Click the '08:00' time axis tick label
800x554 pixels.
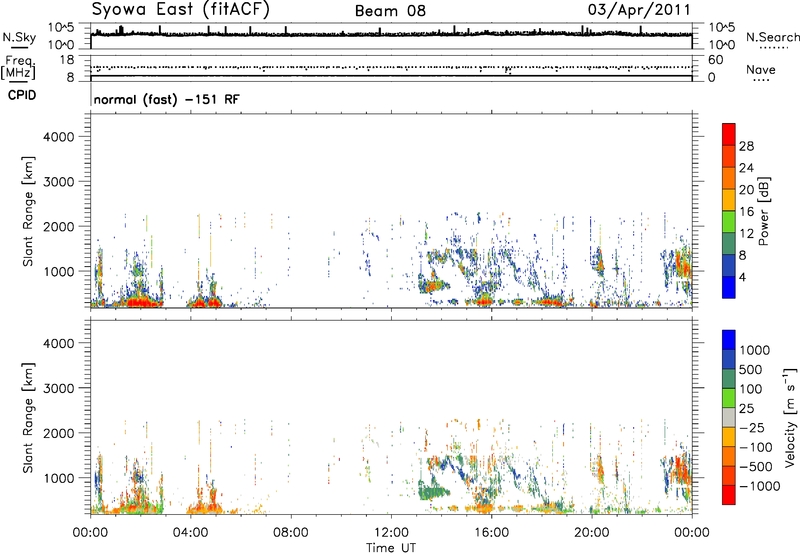point(290,533)
